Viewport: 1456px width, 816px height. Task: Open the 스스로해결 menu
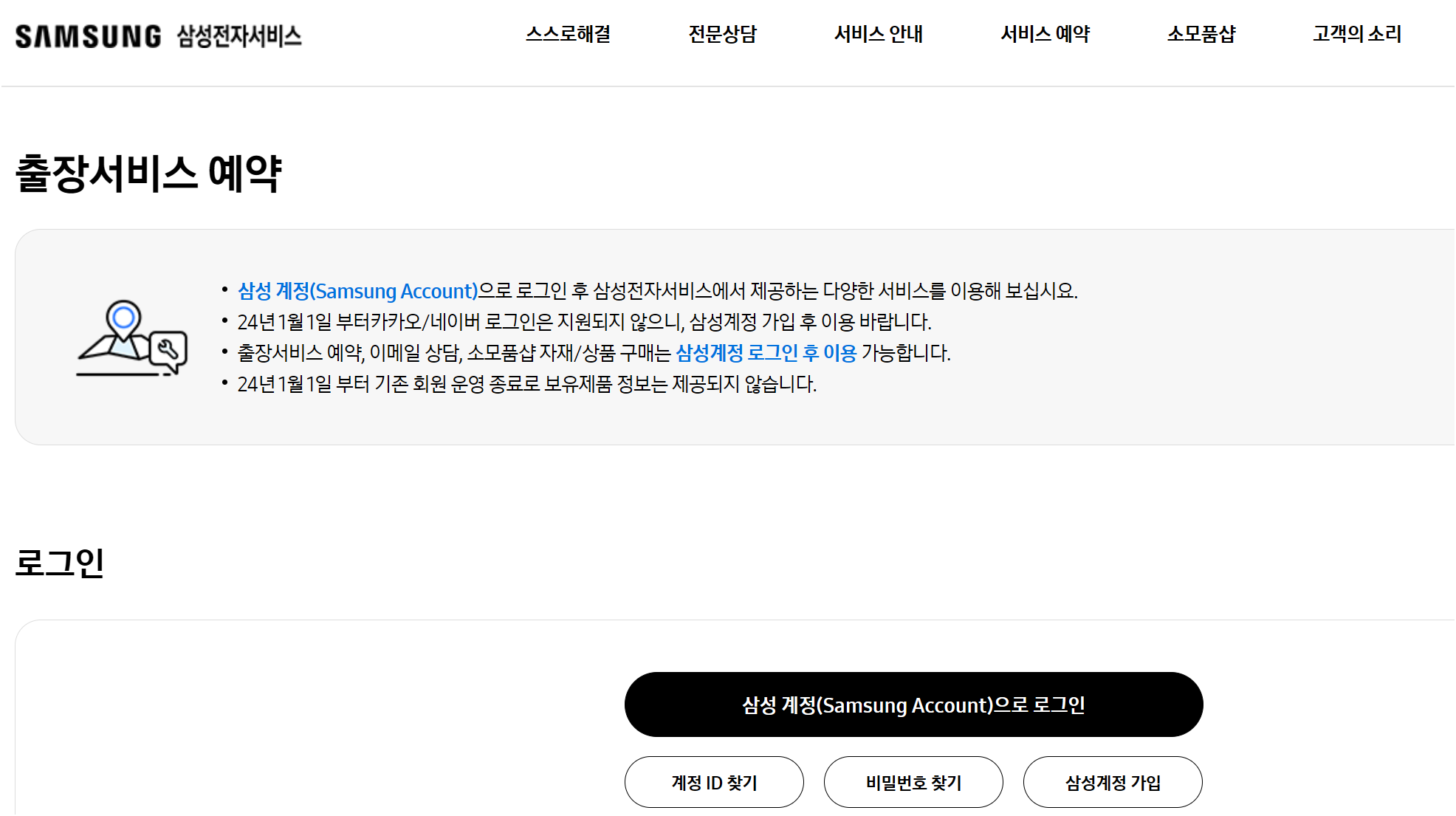click(x=568, y=34)
